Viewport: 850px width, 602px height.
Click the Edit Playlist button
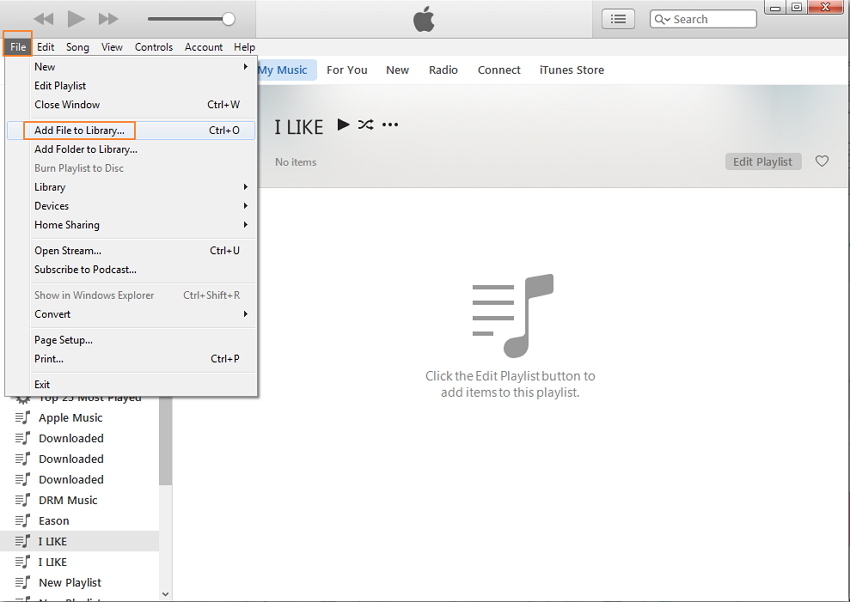[762, 161]
